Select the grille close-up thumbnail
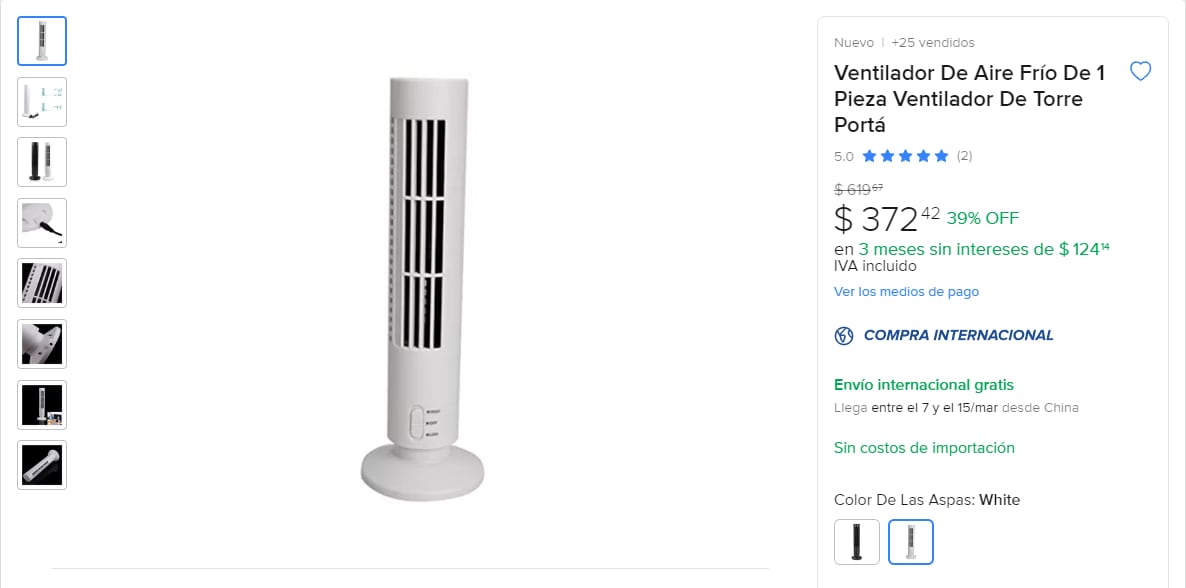Screen dimensions: 1186x588 point(41,283)
